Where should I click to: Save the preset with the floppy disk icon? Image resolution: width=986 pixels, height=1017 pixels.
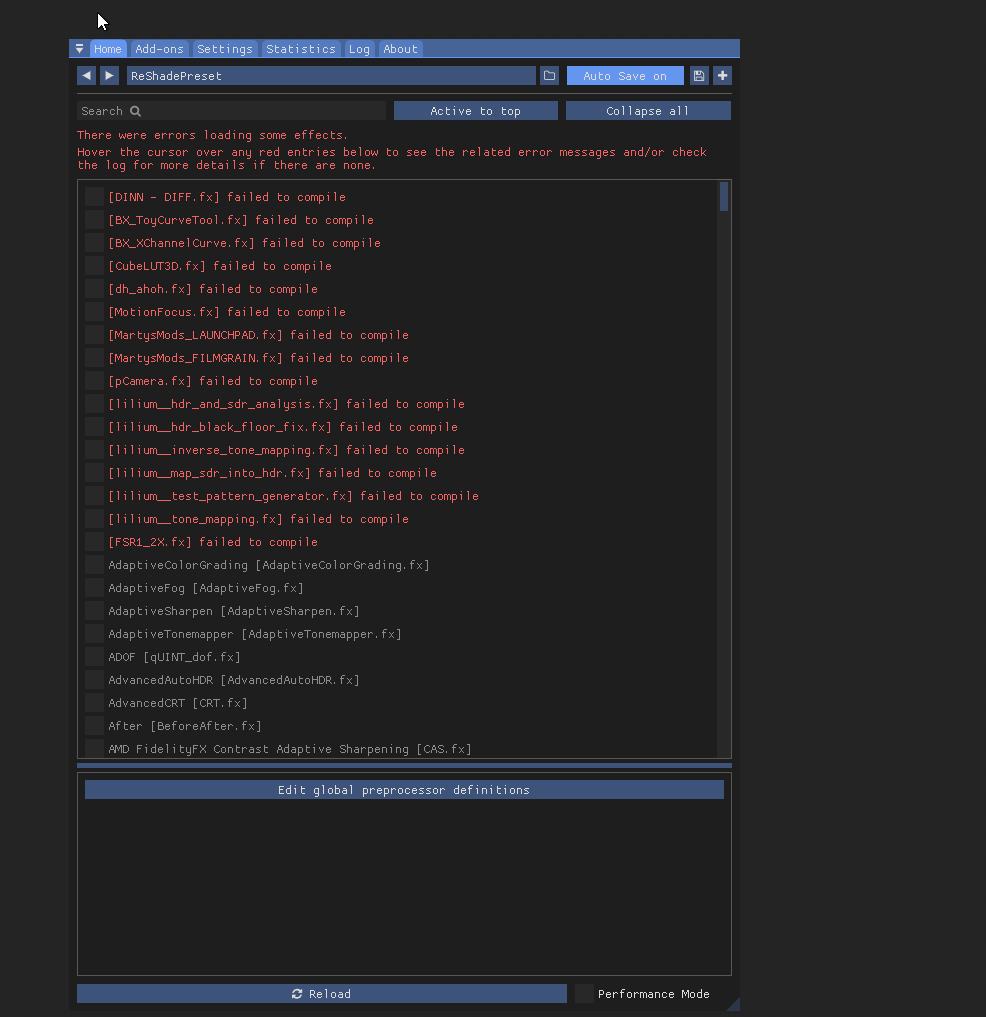(699, 76)
